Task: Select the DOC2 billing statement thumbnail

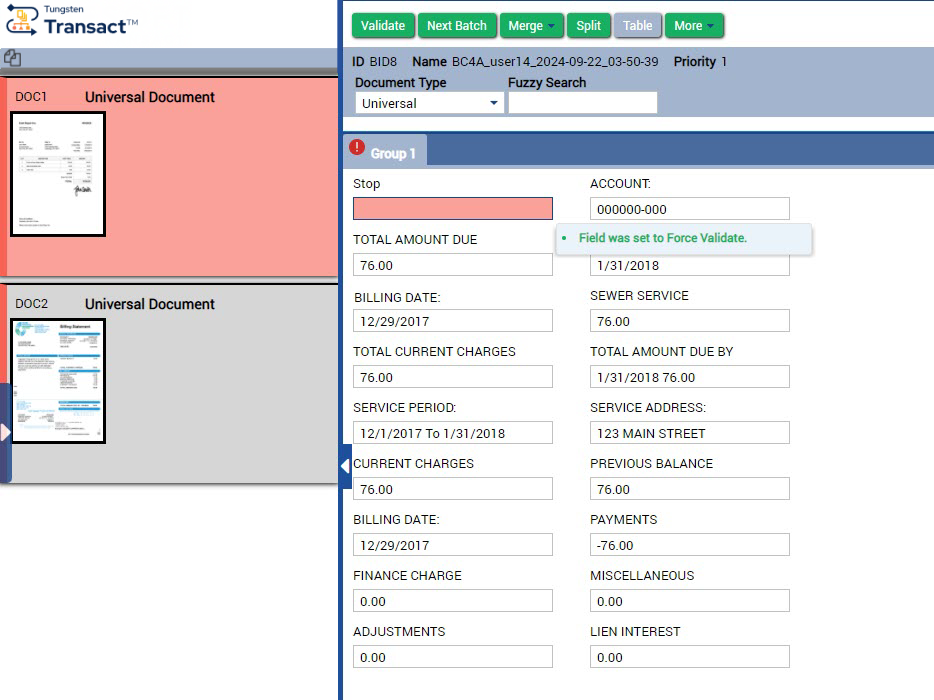Action: (58, 381)
